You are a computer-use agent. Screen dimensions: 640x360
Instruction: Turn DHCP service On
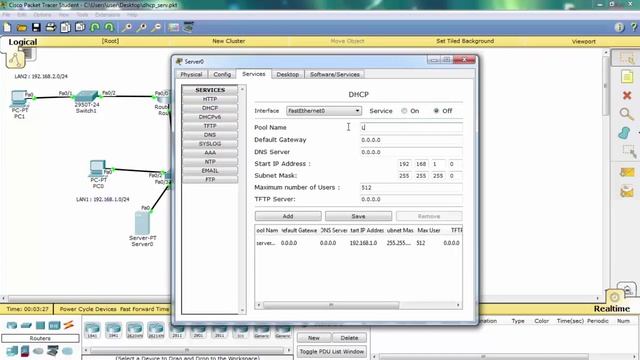pyautogui.click(x=404, y=111)
